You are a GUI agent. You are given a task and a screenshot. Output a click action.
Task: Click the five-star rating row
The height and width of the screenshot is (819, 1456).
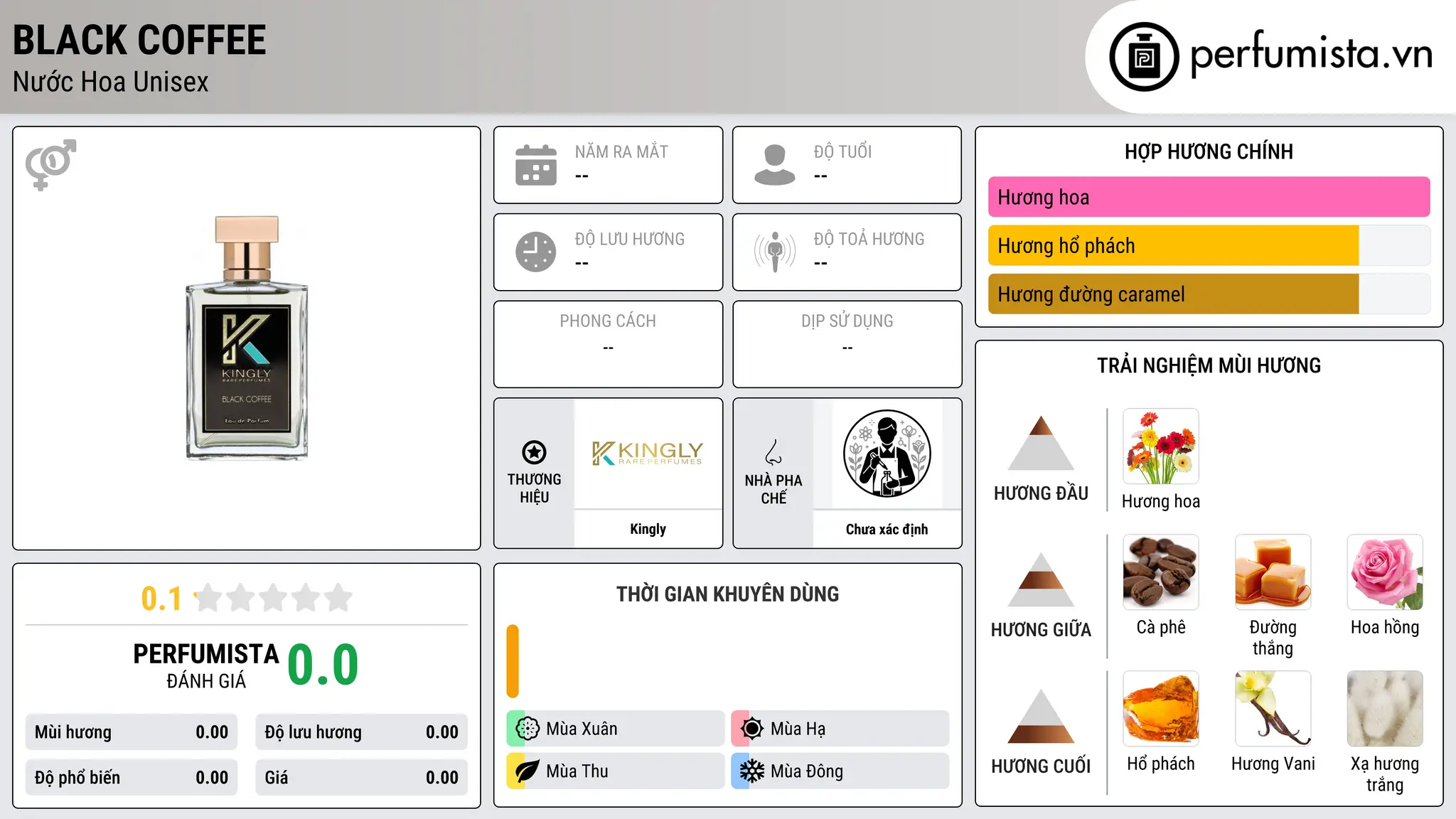[x=274, y=598]
